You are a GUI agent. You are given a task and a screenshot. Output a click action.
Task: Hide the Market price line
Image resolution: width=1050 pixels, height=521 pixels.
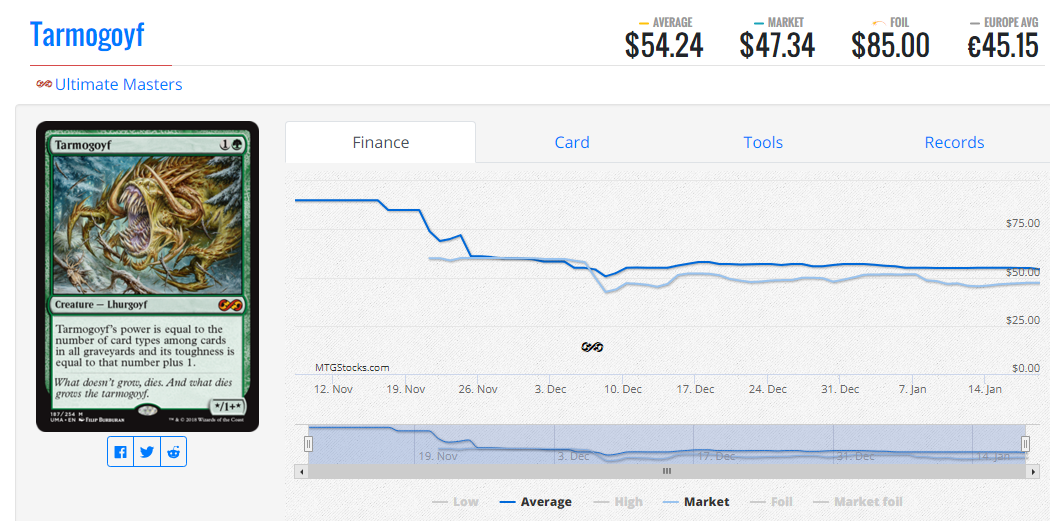pos(696,502)
